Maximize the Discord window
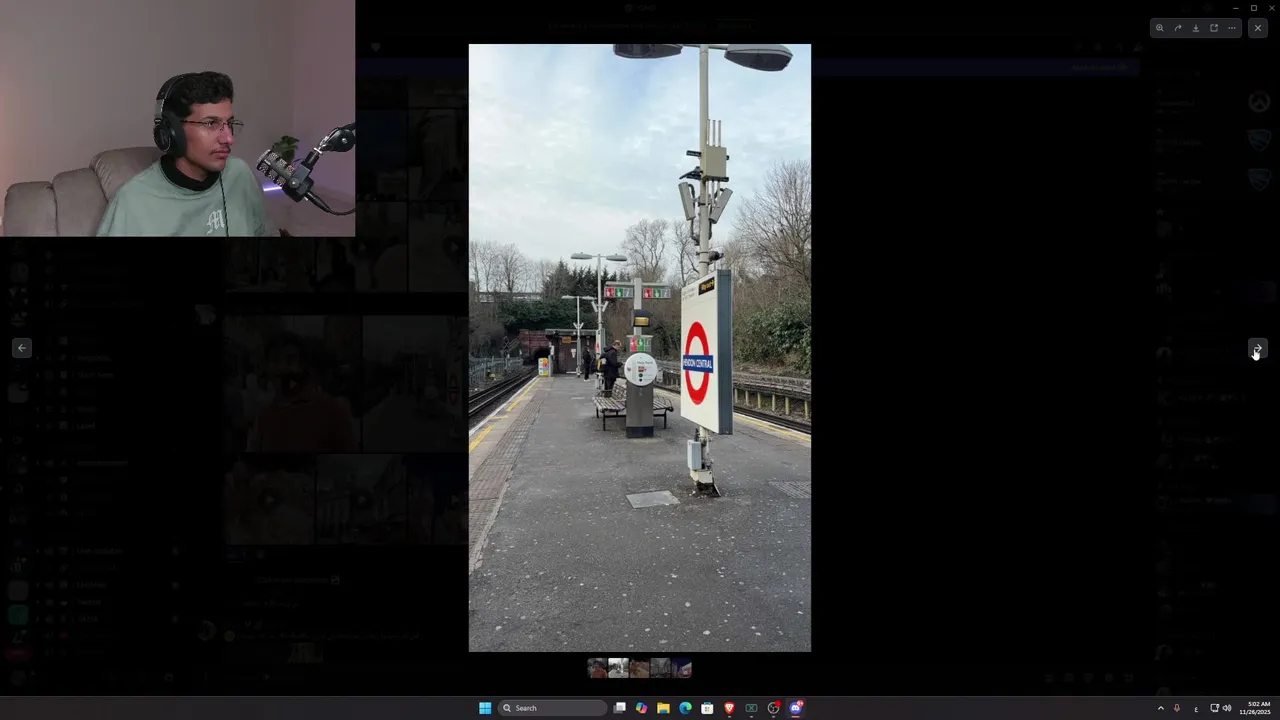This screenshot has height=720, width=1280. pos(1253,7)
